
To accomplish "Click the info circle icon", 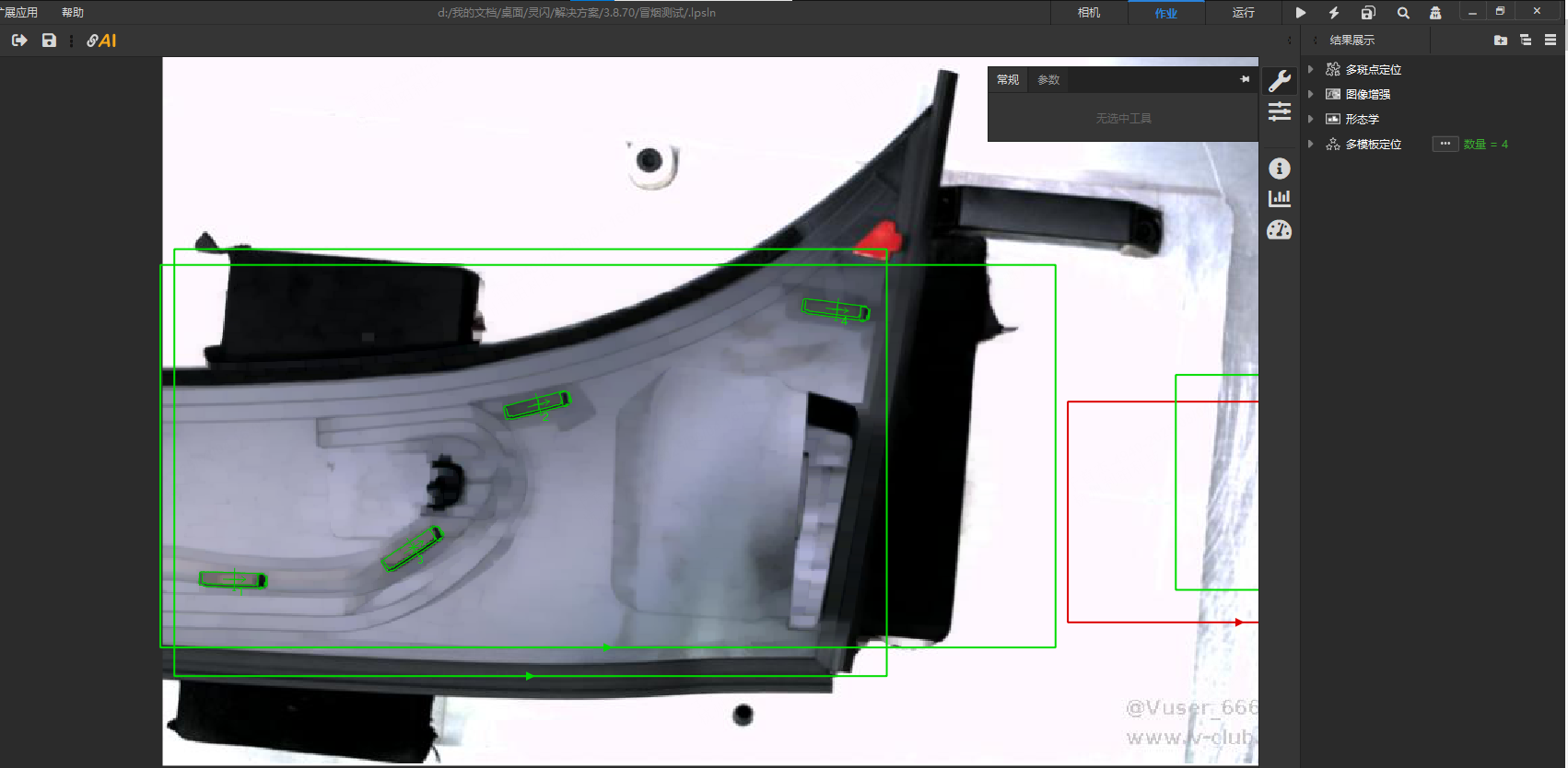I will click(1280, 169).
